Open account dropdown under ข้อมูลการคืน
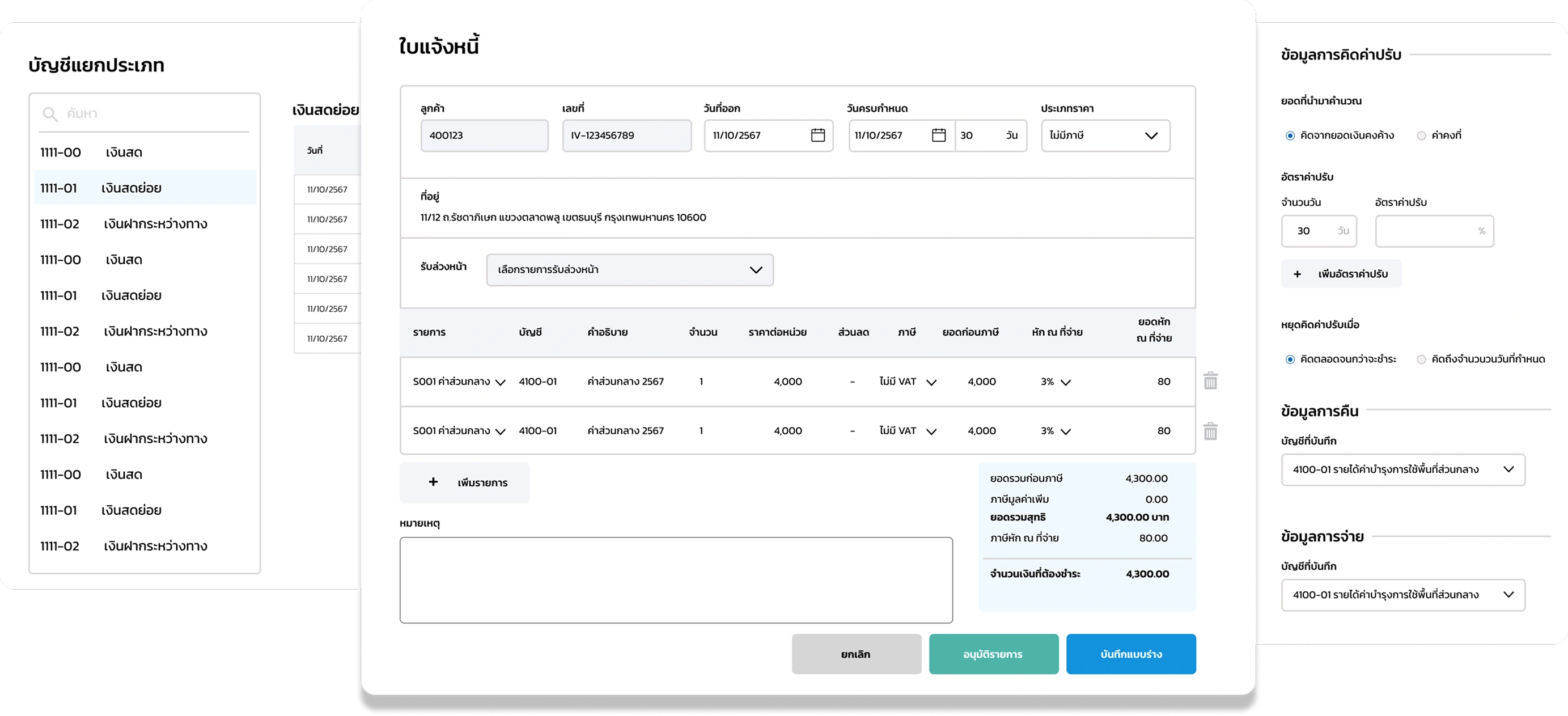Image resolution: width=1568 pixels, height=716 pixels. [x=1403, y=469]
